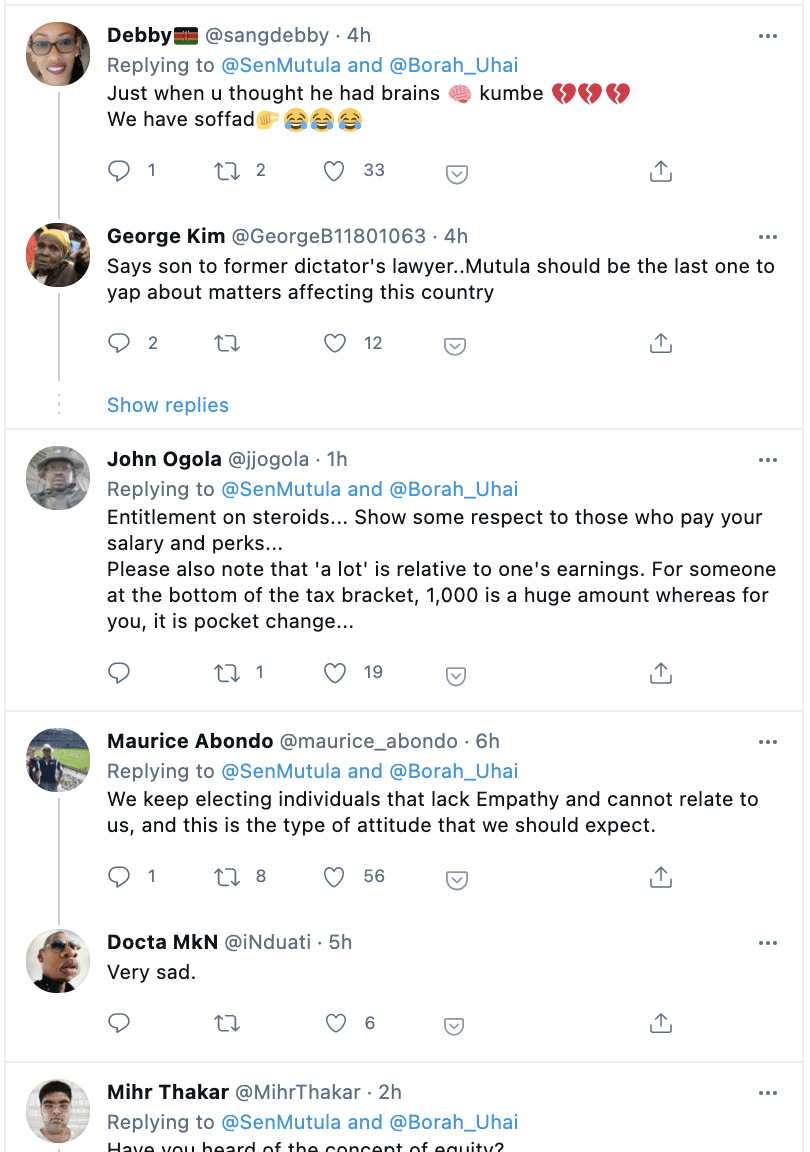Open more options on Mihr Thakar's tweet
Screen dimensions: 810x1152
coord(768,1093)
